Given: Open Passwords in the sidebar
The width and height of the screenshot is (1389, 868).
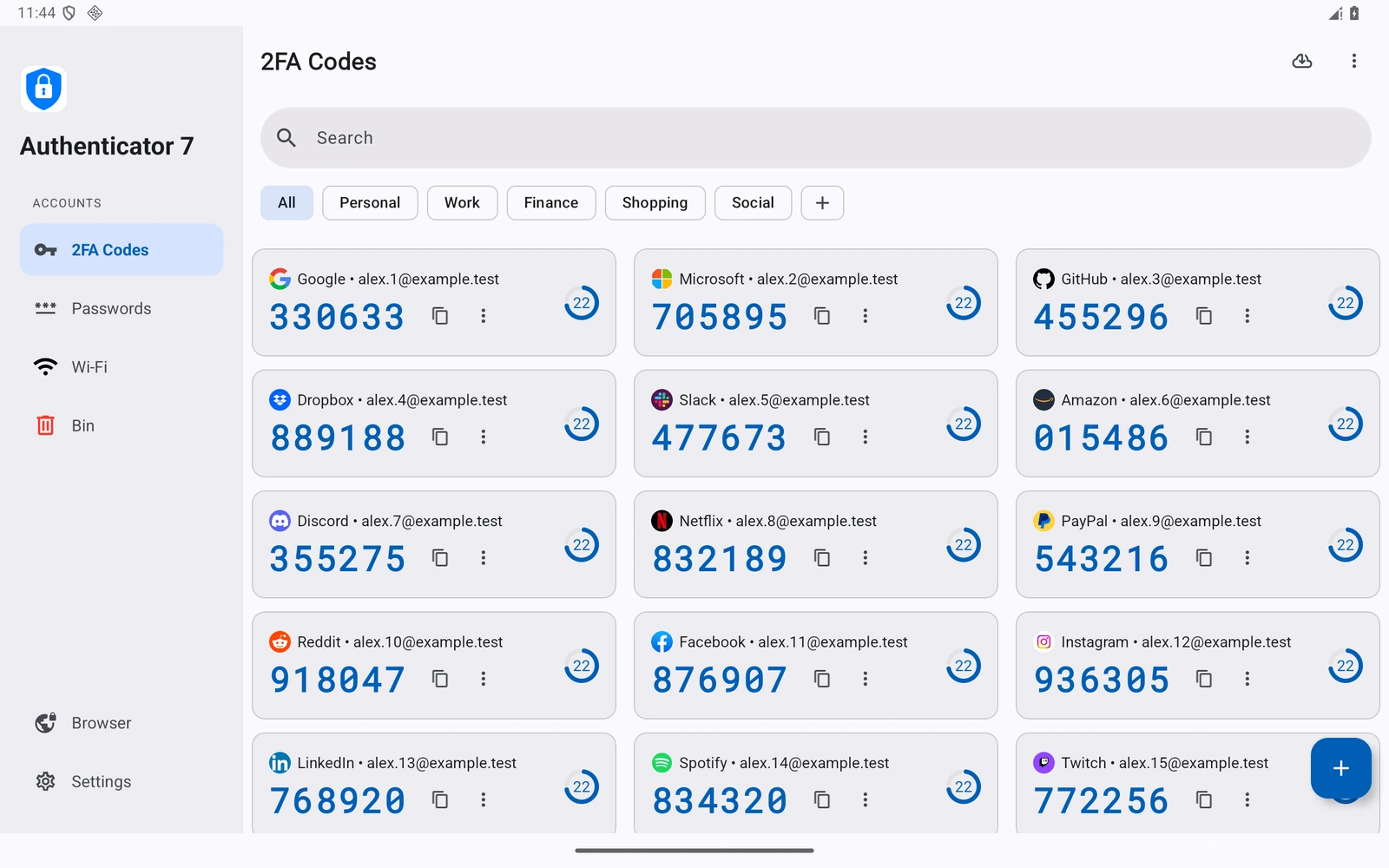Looking at the screenshot, I should 122,308.
